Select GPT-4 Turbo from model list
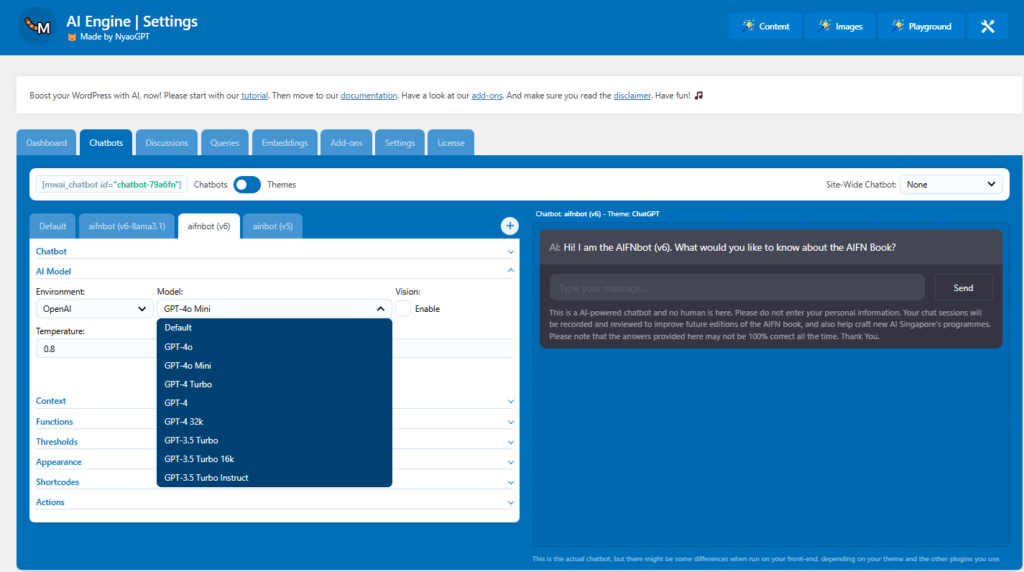The image size is (1024, 572). [188, 384]
